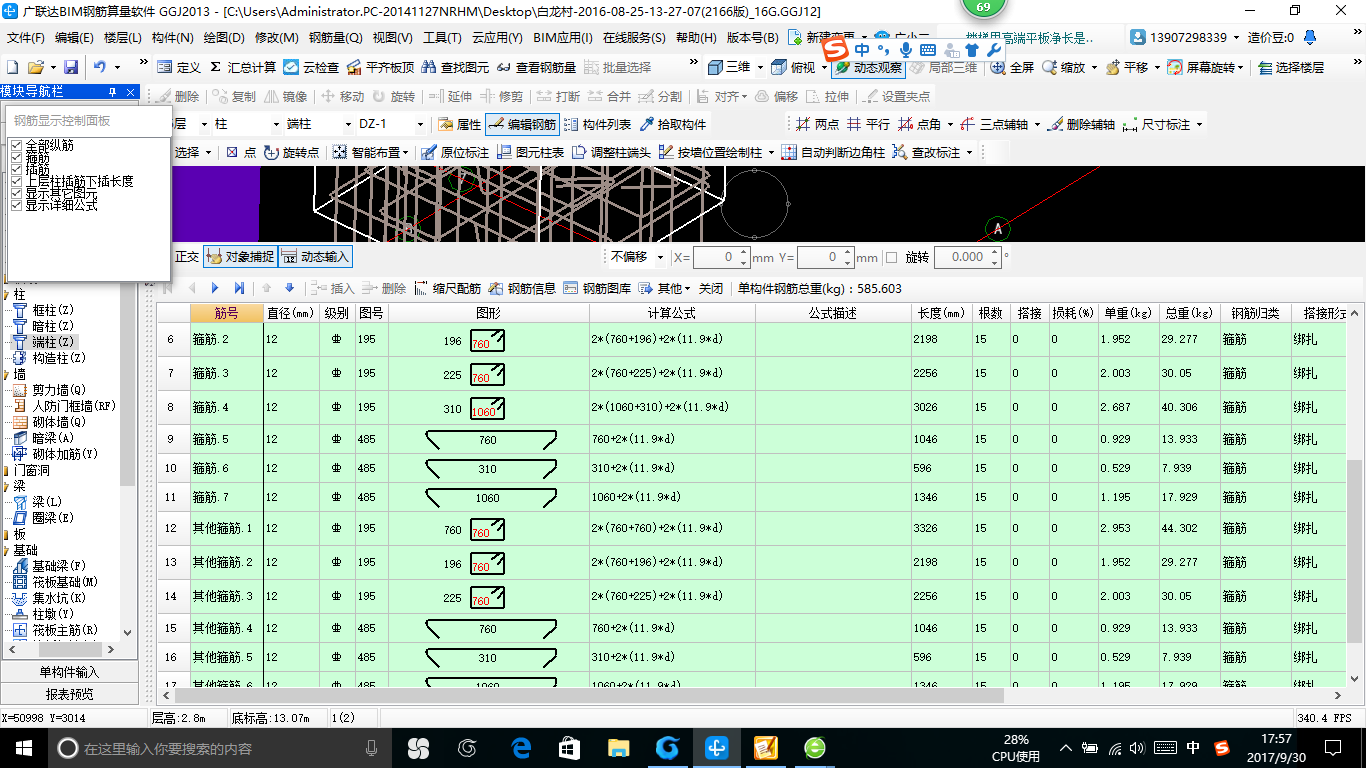
Task: Check the 旋转 rotation checkbox
Action: pyautogui.click(x=891, y=257)
